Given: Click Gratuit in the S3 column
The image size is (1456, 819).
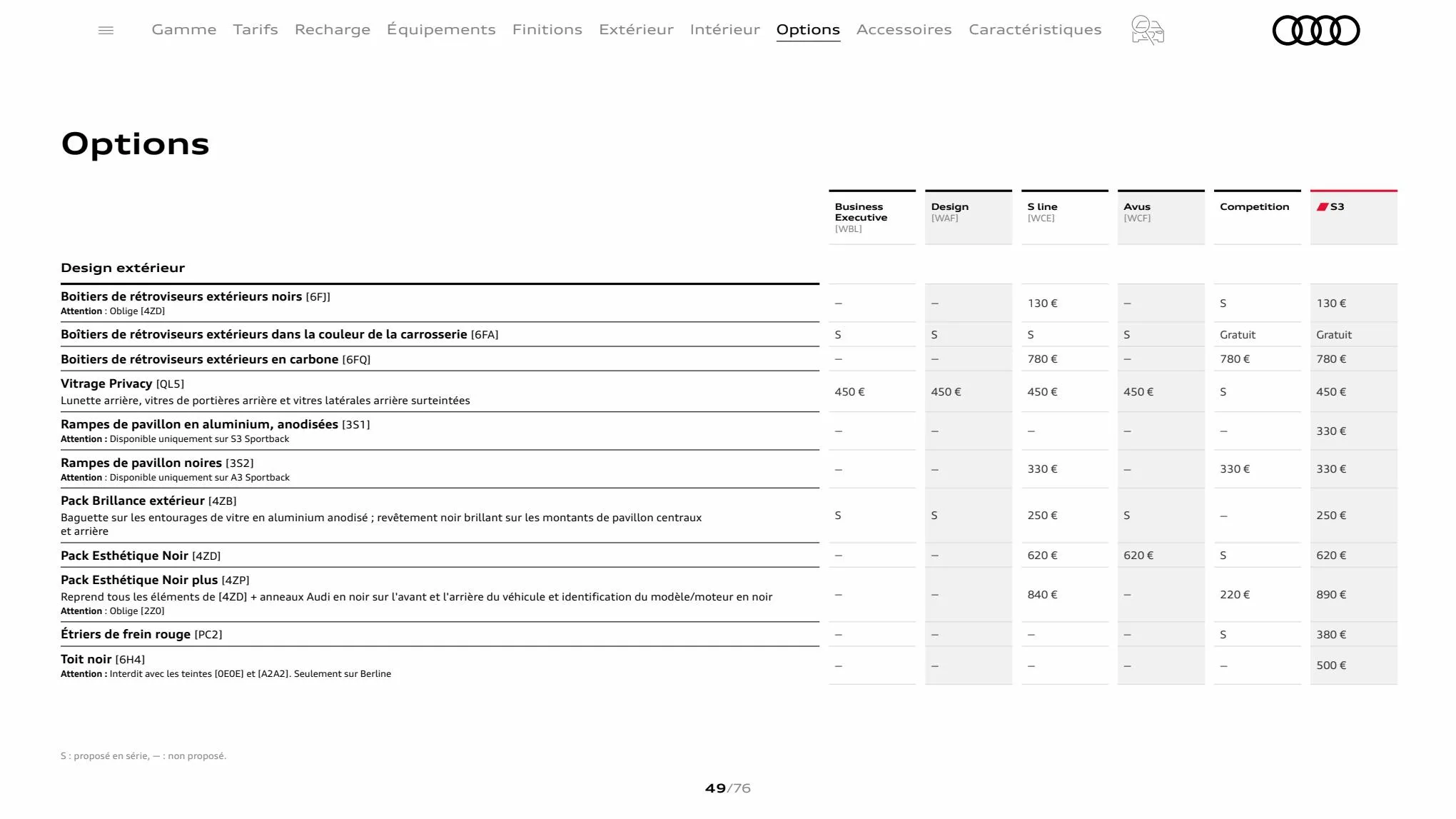Looking at the screenshot, I should click(1334, 335).
